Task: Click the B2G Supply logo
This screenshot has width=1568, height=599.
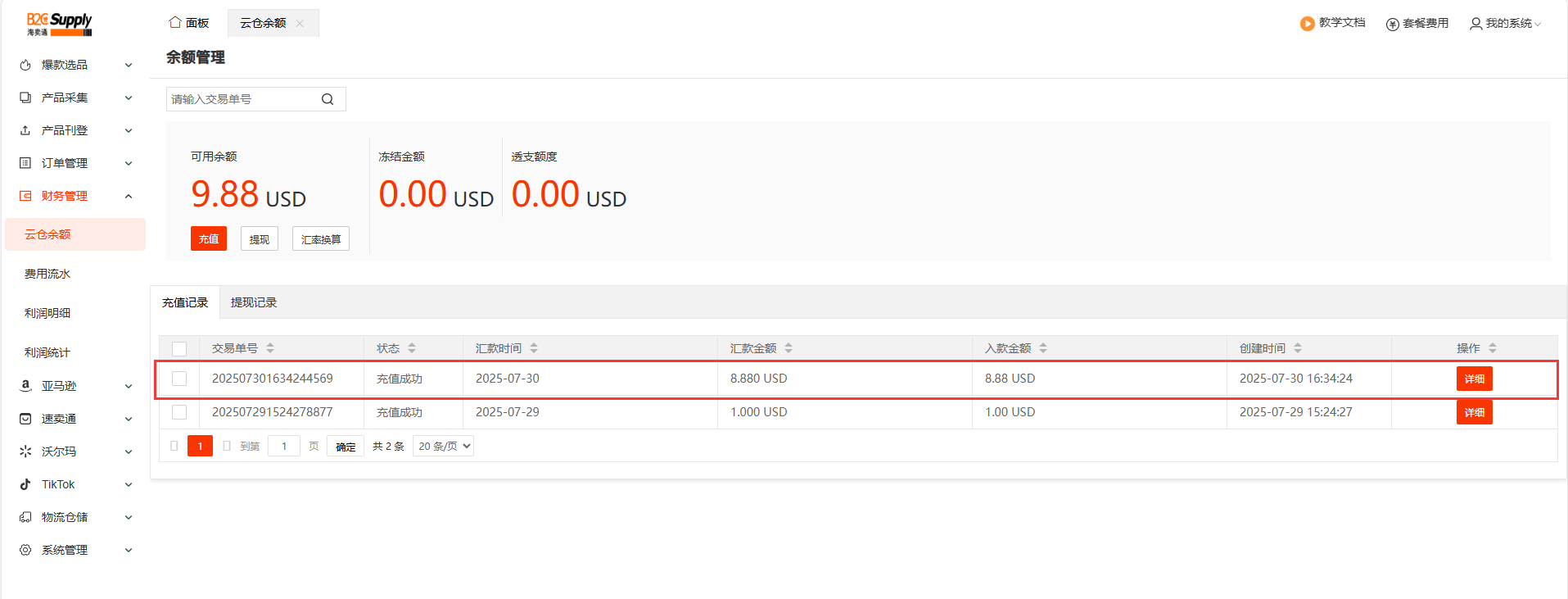Action: [59, 24]
